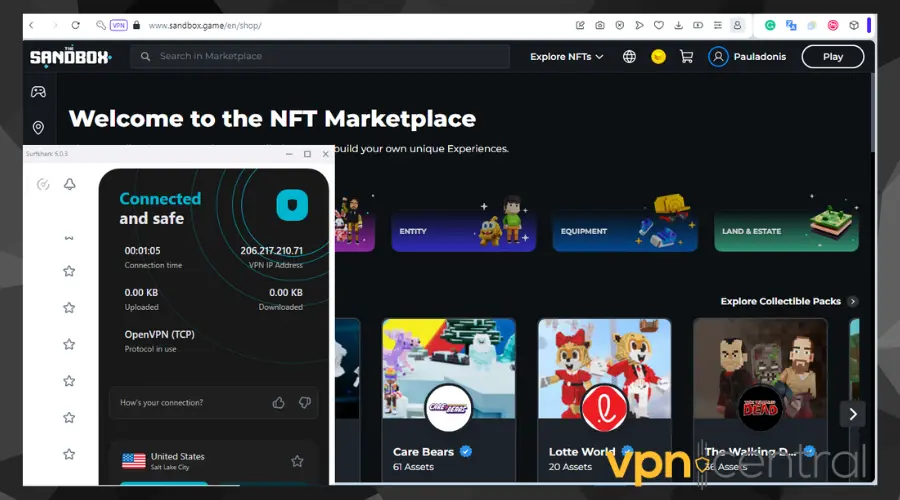Click the United States flag icon

[134, 461]
